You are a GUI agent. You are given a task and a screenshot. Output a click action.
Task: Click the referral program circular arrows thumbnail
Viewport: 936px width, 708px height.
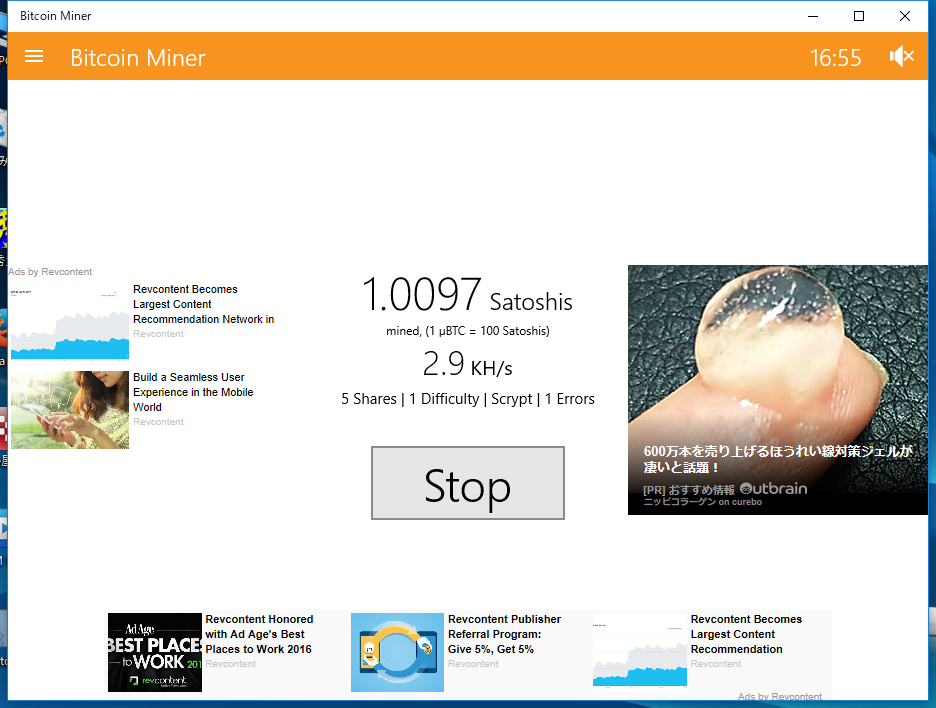coord(398,652)
